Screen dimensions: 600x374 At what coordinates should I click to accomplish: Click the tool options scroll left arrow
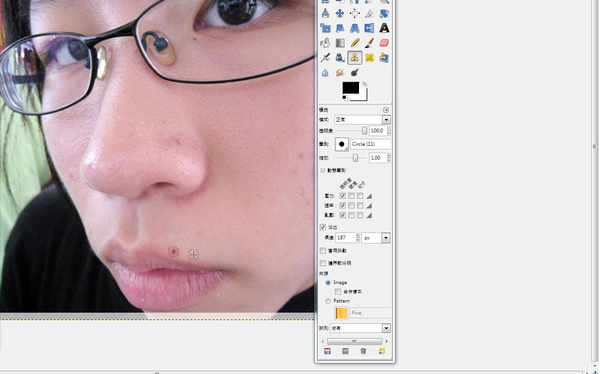323,341
